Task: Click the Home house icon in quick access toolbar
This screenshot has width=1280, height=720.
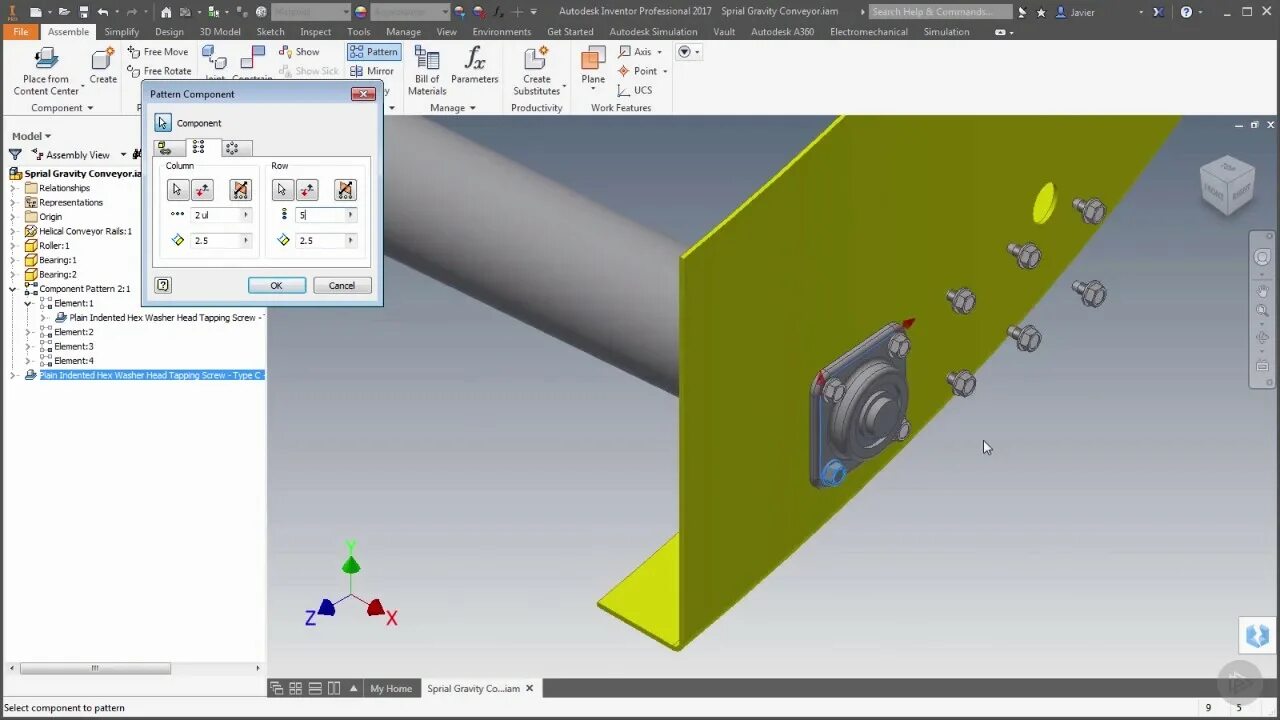Action: pyautogui.click(x=166, y=12)
